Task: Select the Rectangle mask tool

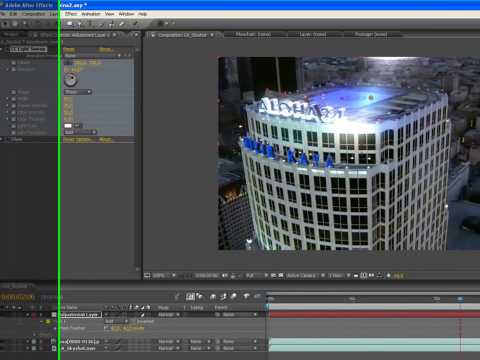Action: (x=70, y=24)
